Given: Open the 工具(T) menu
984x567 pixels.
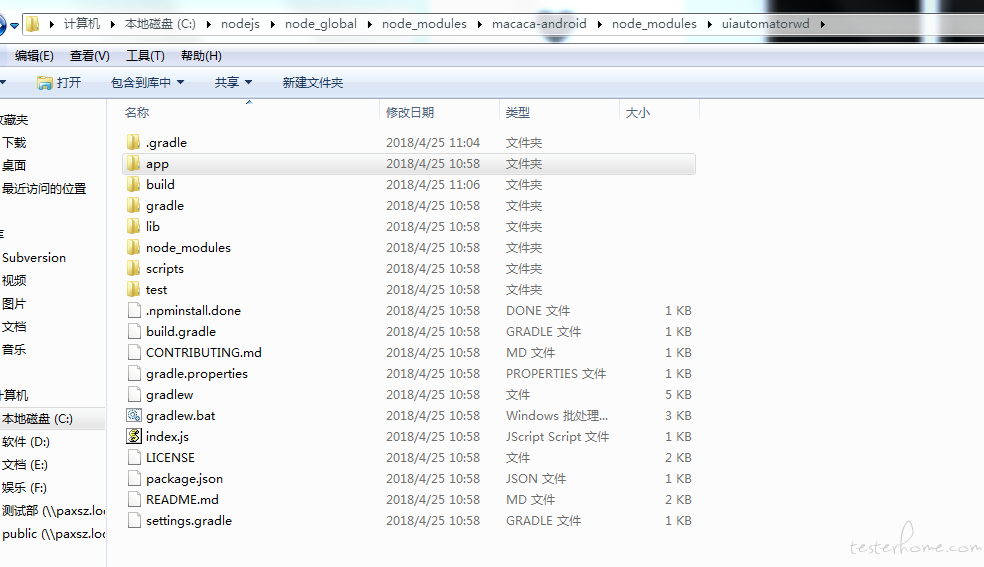Looking at the screenshot, I should pyautogui.click(x=145, y=56).
